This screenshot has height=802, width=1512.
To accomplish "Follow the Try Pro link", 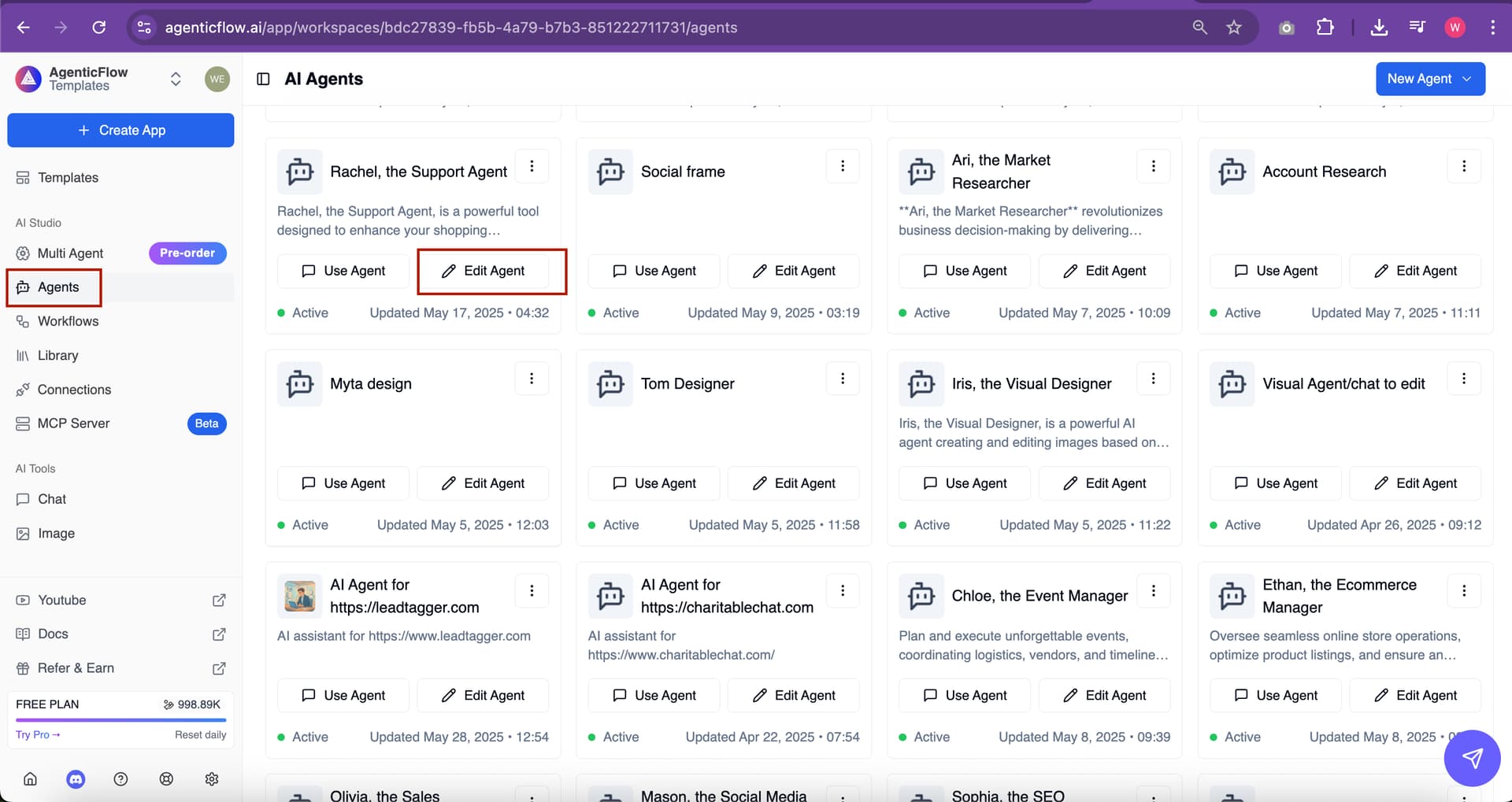I will pyautogui.click(x=38, y=734).
